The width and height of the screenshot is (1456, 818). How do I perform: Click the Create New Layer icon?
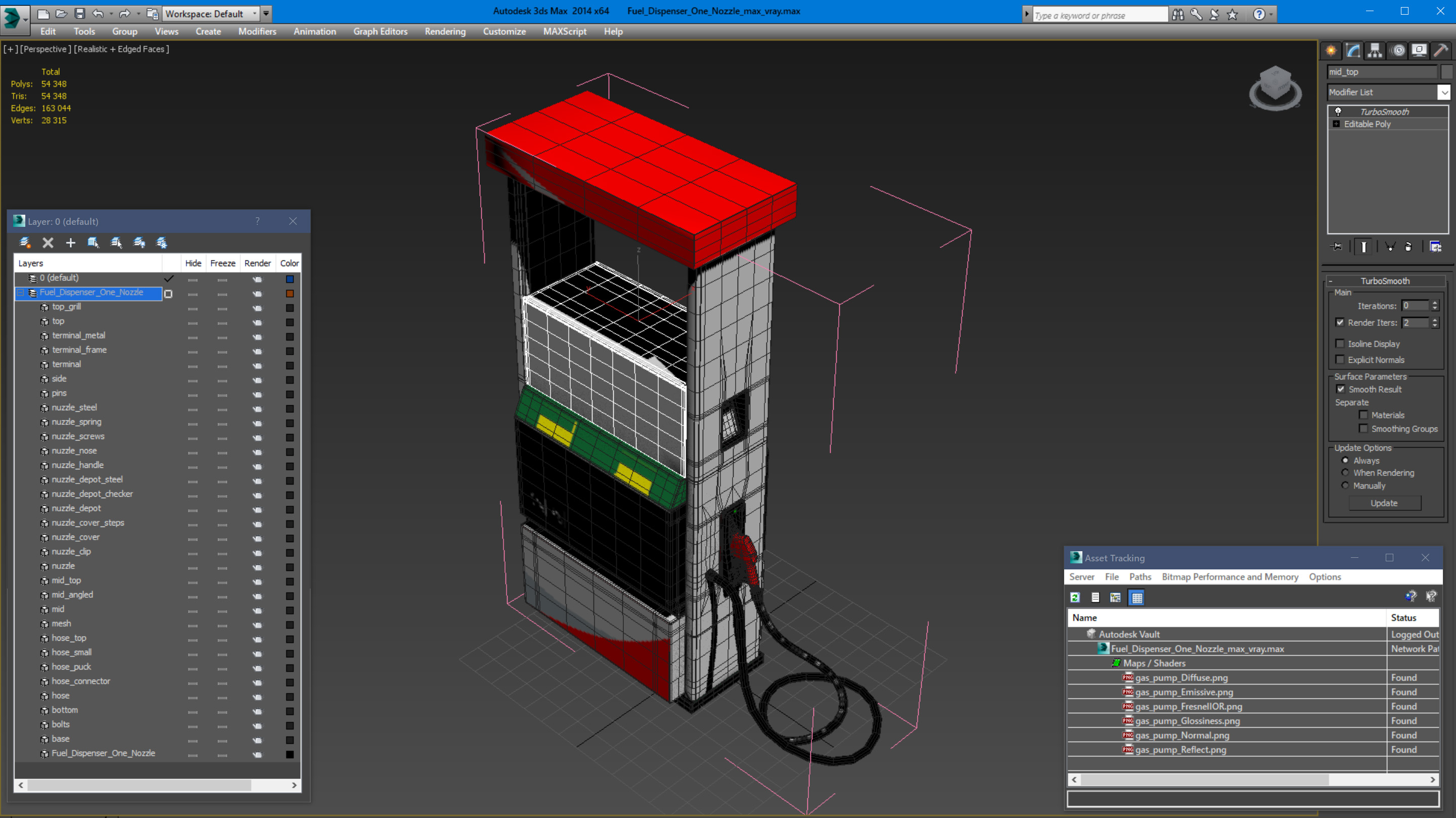[25, 243]
